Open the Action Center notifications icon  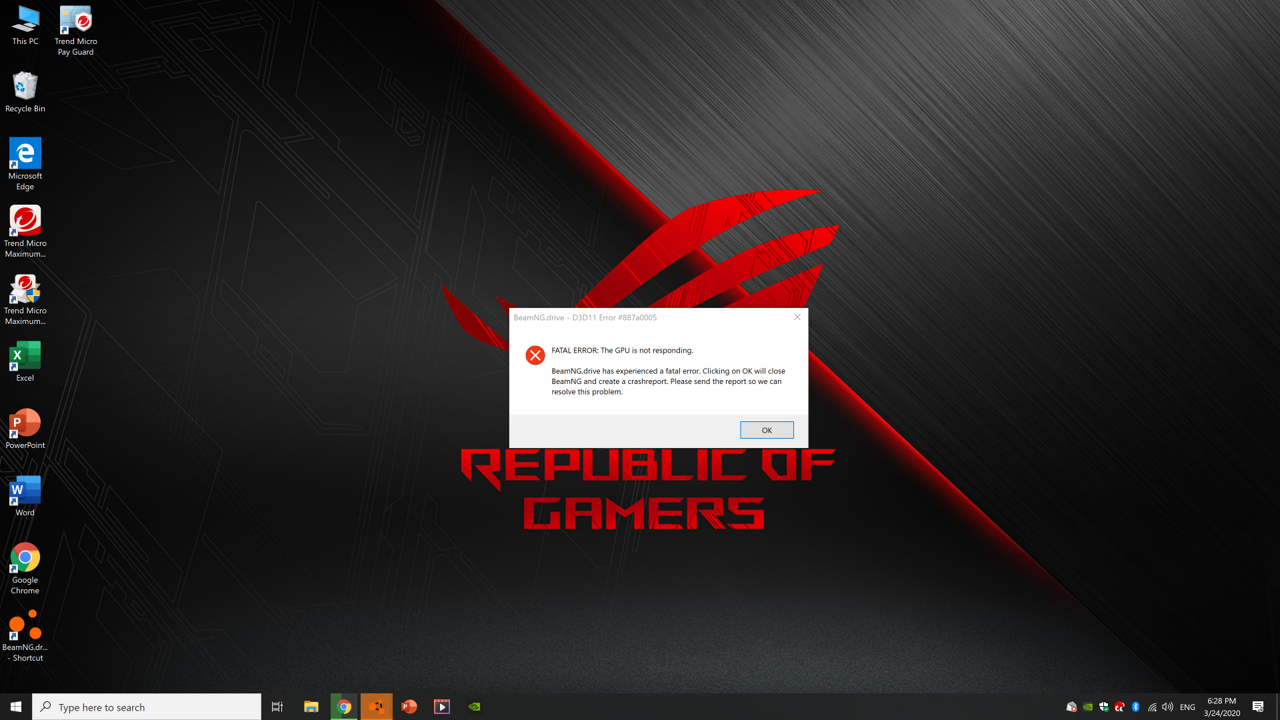pos(1258,707)
